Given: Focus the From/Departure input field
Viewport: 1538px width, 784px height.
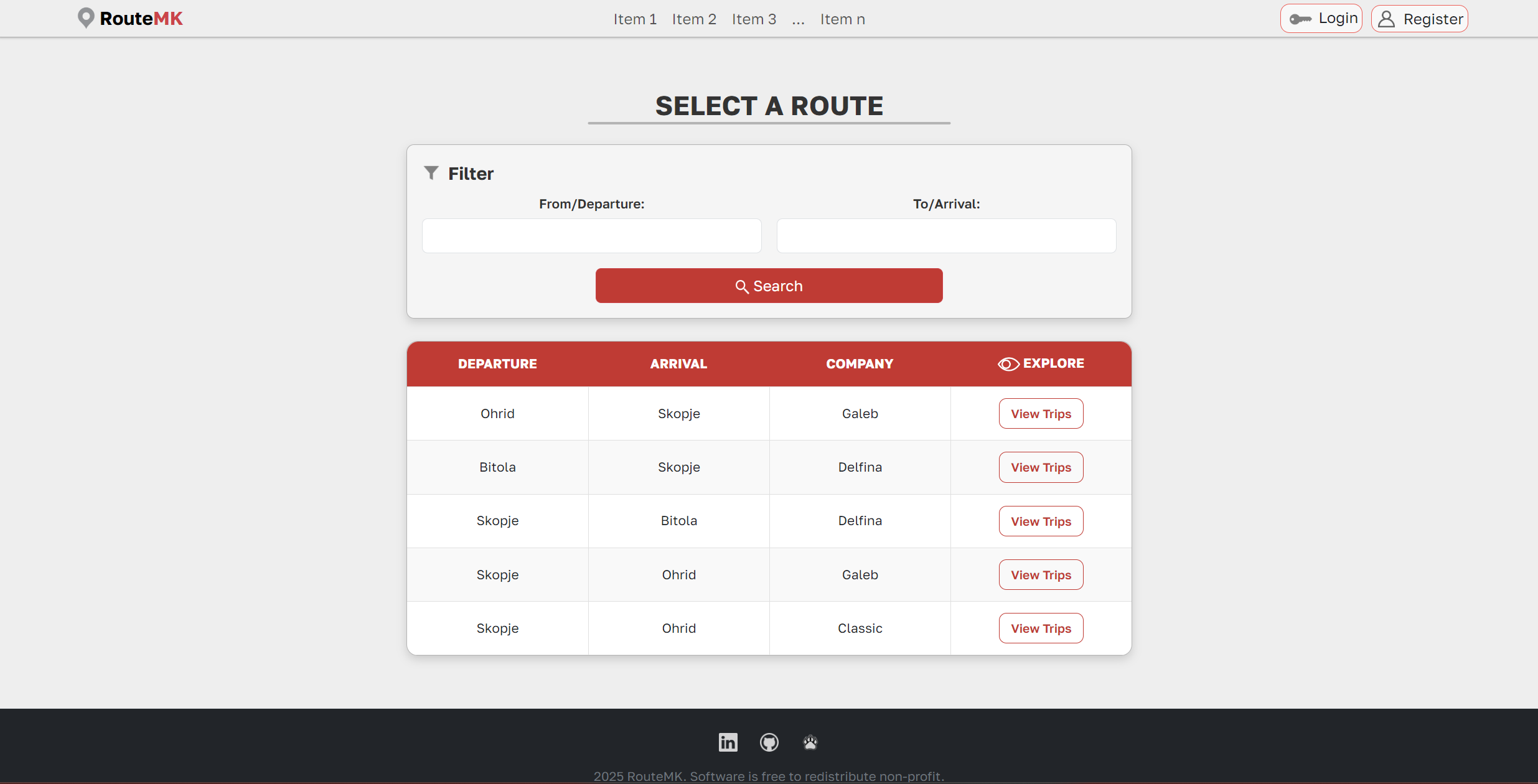Looking at the screenshot, I should coord(591,236).
